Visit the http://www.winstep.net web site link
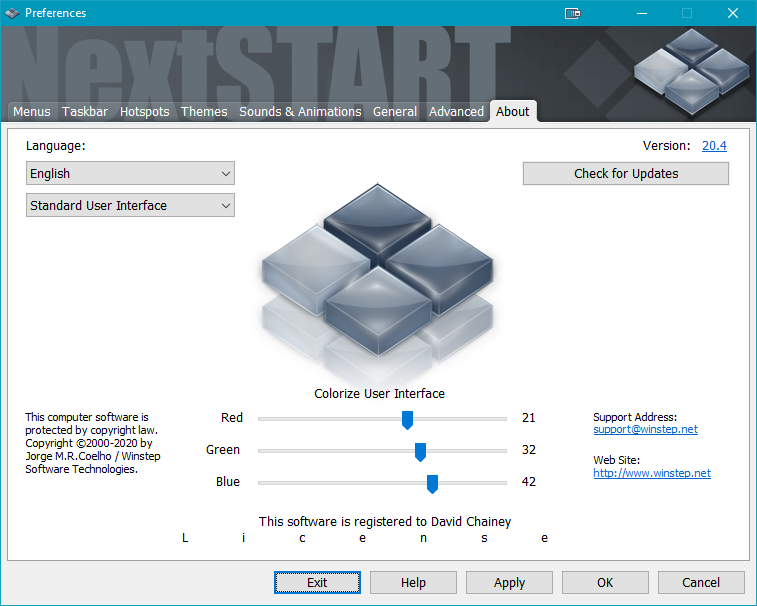 pos(651,473)
